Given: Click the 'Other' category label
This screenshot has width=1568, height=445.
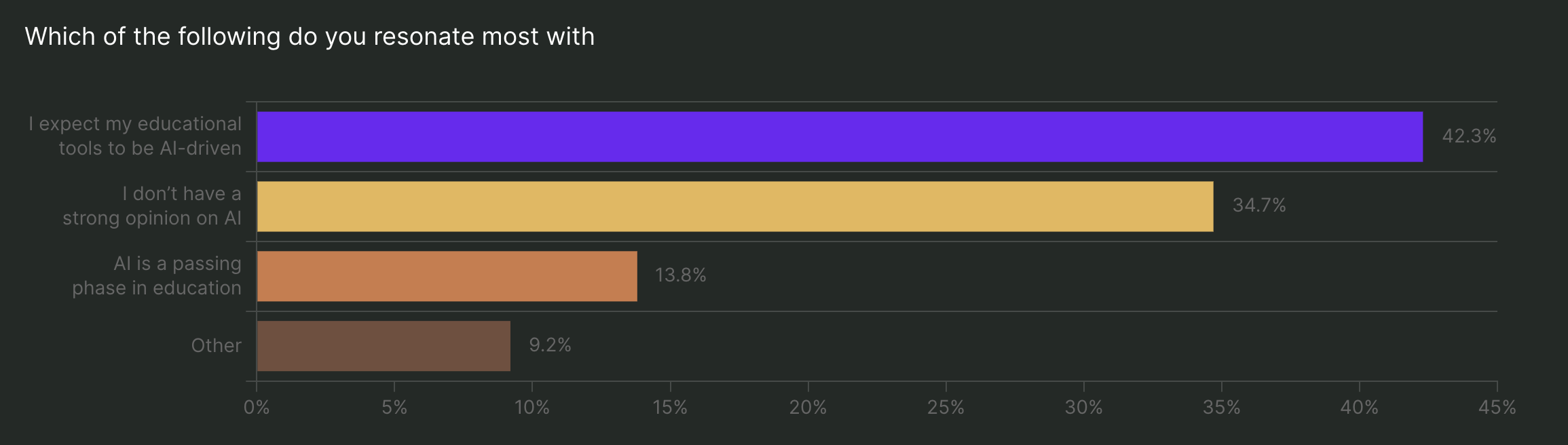Looking at the screenshot, I should 216,345.
